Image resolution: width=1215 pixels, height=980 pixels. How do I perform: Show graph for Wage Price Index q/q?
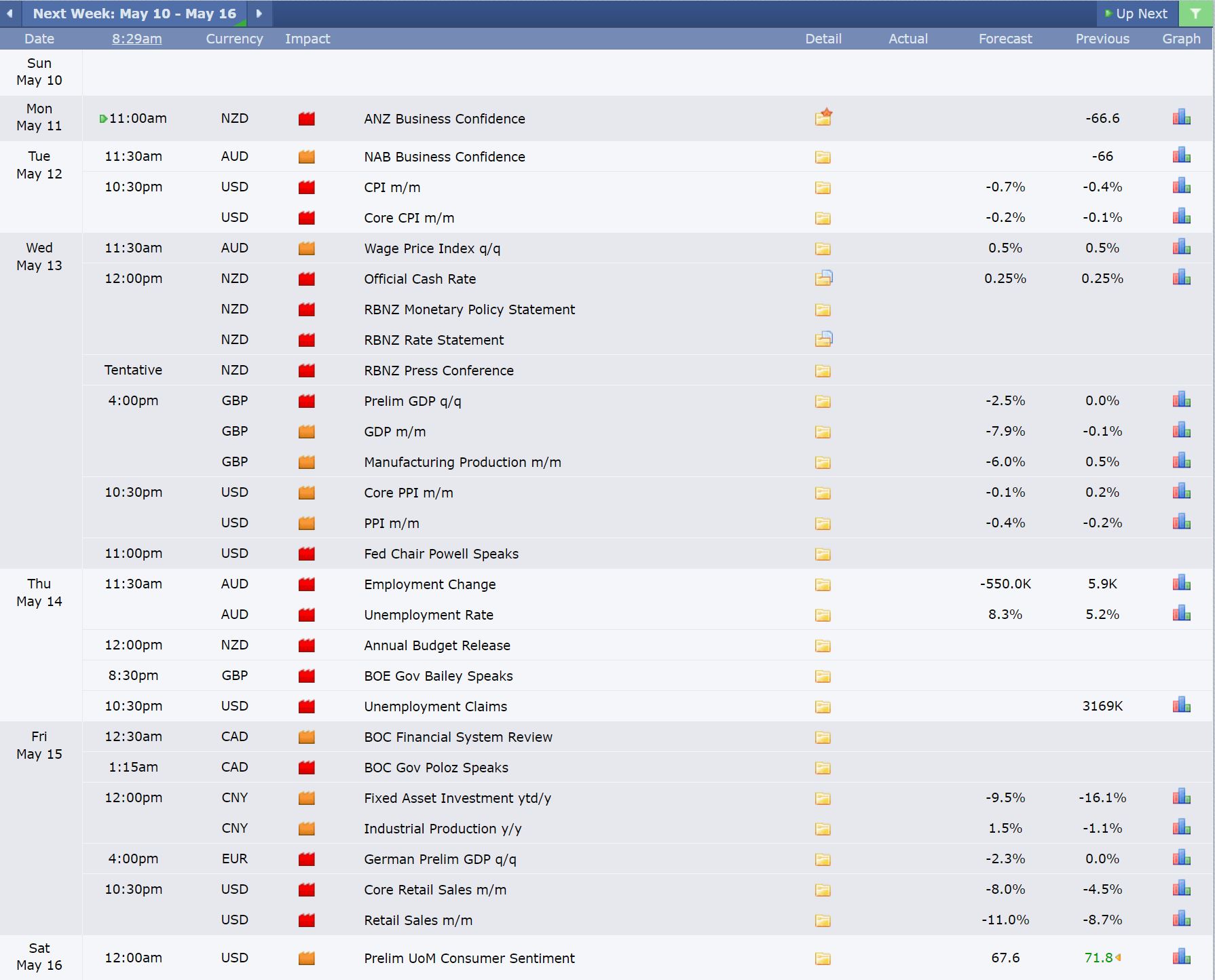[x=1181, y=247]
